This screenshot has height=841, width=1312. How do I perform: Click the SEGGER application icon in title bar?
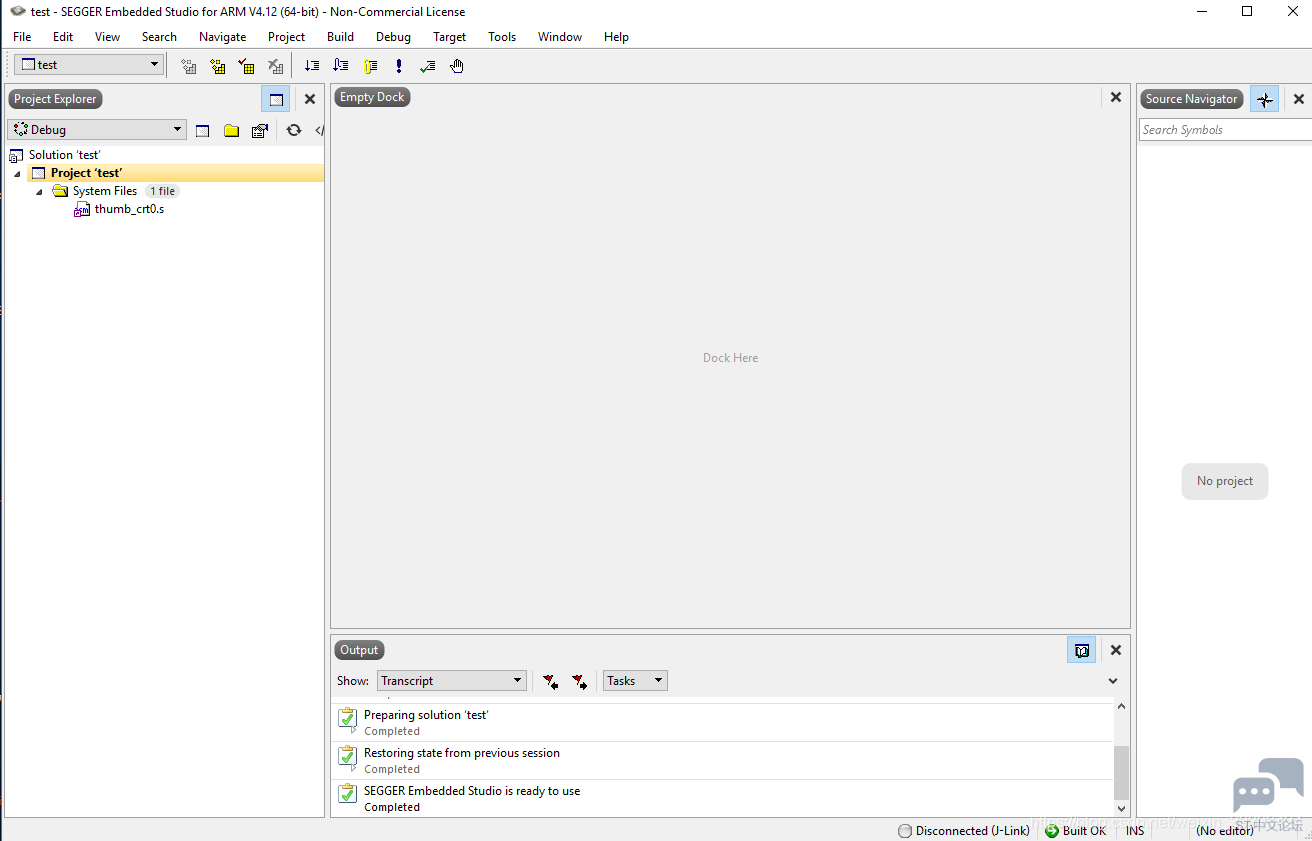[18, 12]
